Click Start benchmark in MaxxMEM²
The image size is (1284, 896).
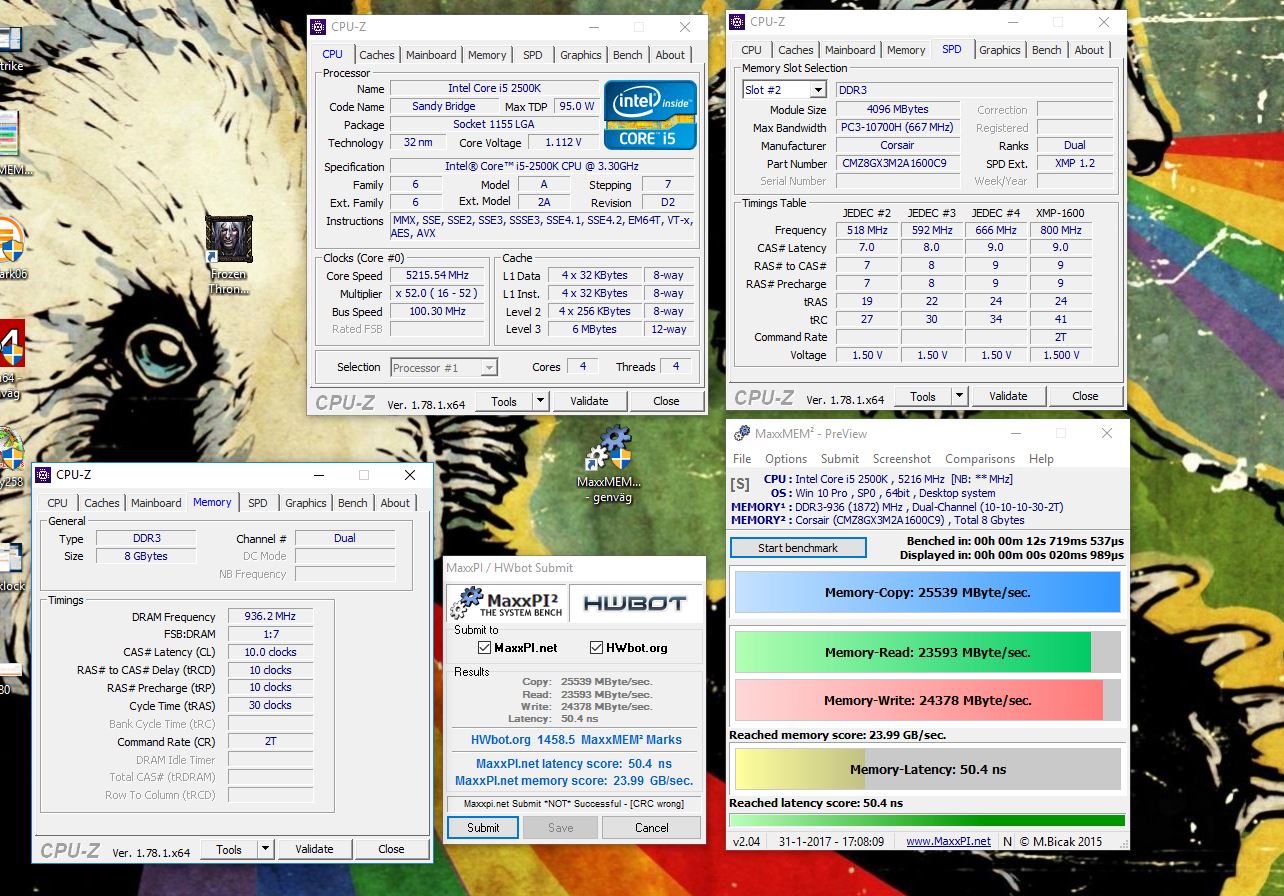coord(798,547)
